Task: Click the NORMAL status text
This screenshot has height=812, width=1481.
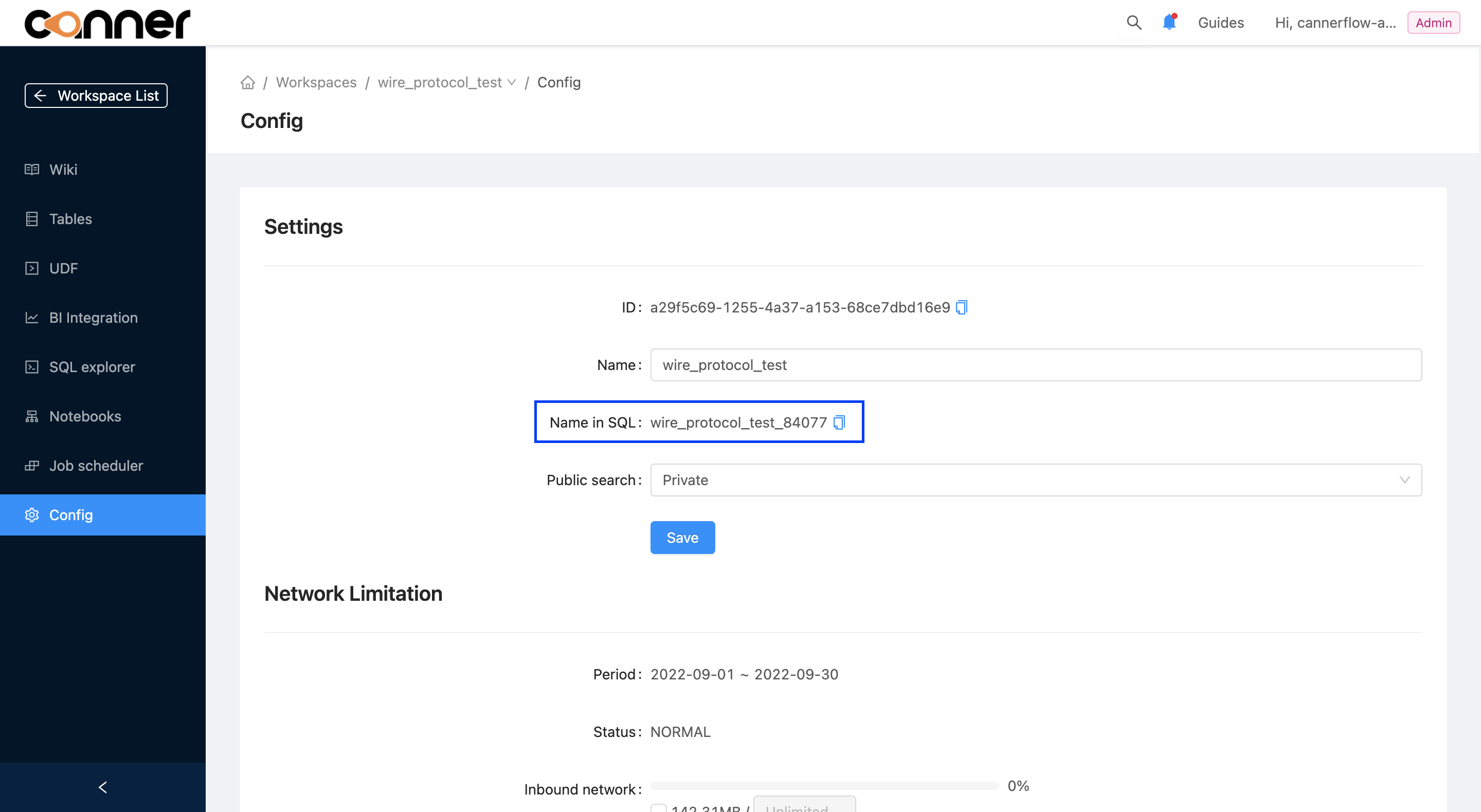Action: pyautogui.click(x=680, y=731)
